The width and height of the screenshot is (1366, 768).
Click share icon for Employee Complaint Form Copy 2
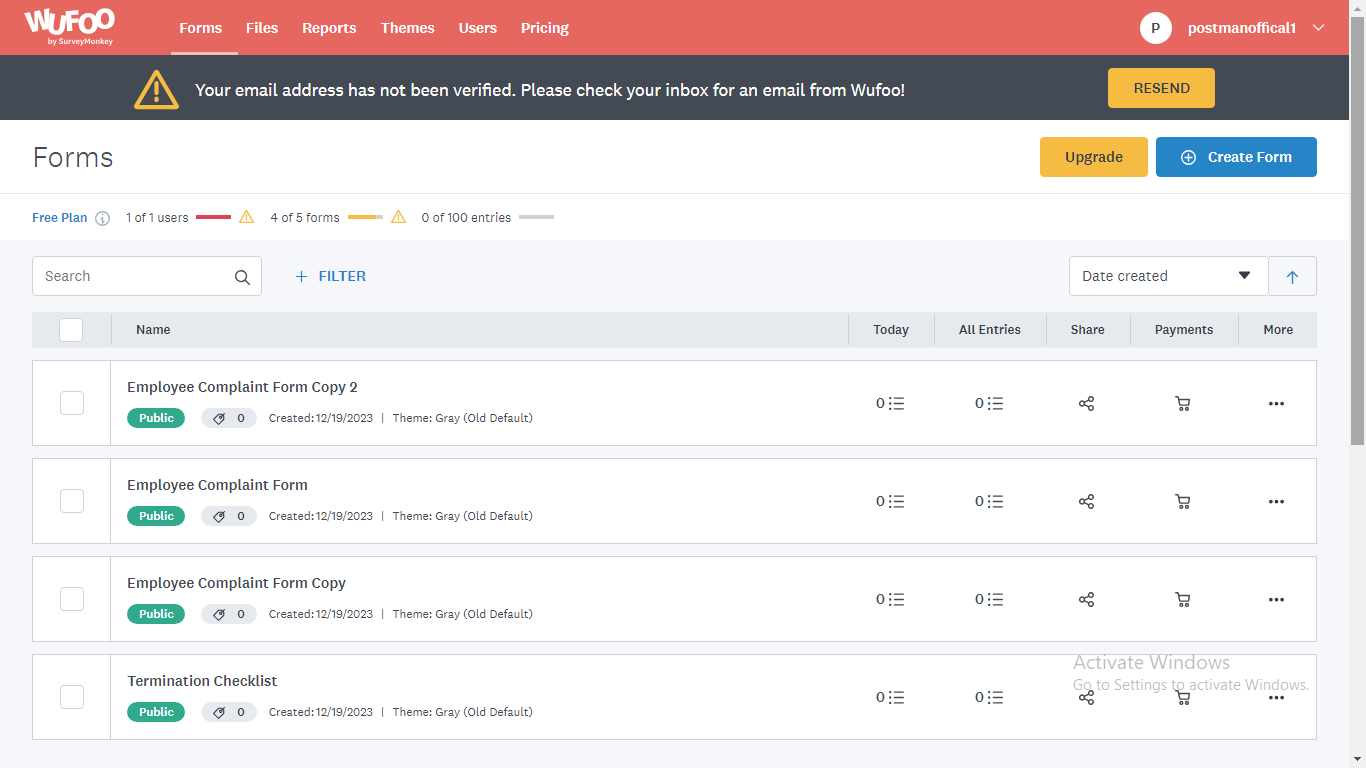tap(1086, 404)
